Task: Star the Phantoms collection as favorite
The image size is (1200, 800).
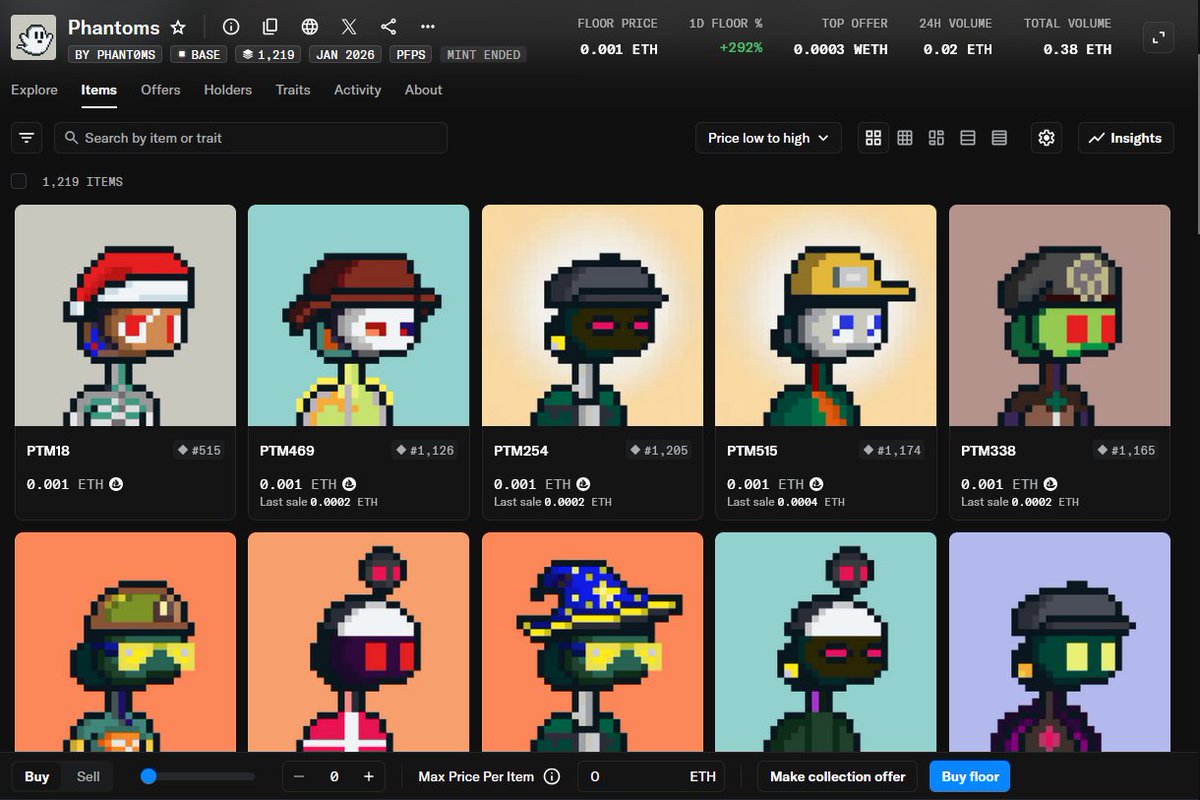Action: [x=178, y=27]
